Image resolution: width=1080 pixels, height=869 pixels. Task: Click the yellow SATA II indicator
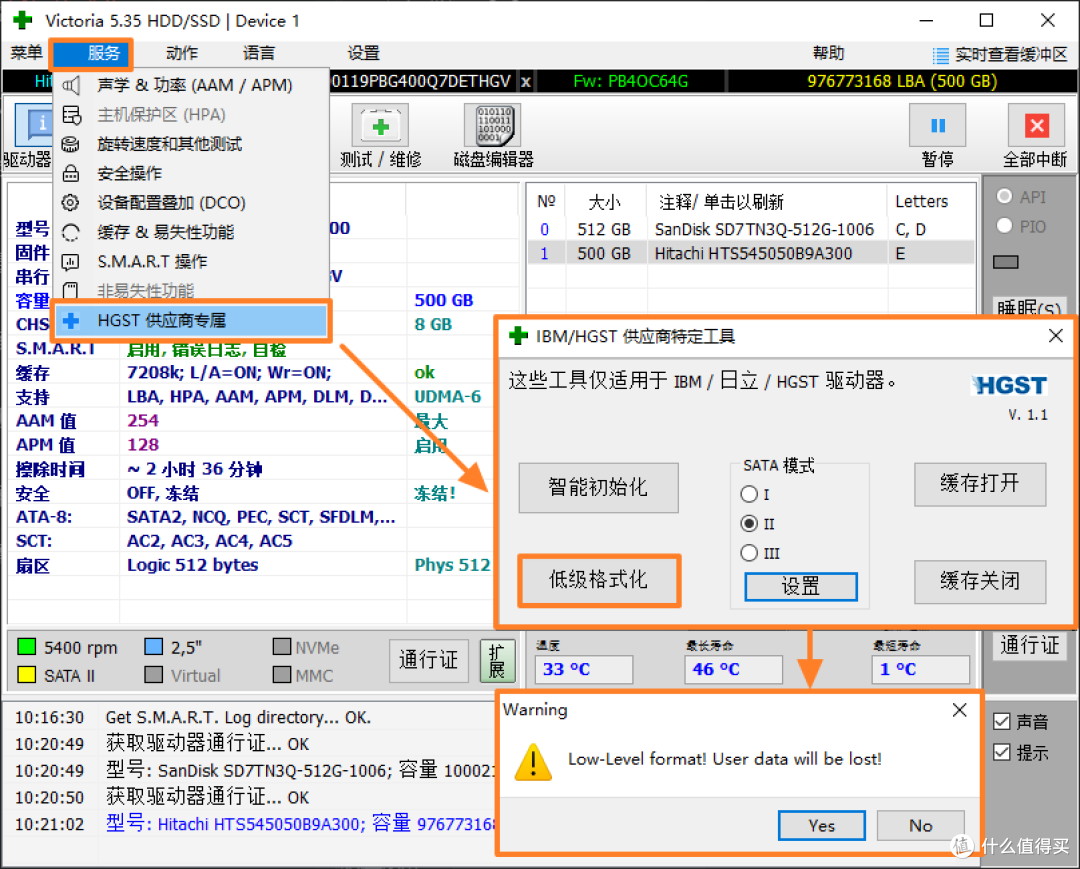click(x=26, y=675)
